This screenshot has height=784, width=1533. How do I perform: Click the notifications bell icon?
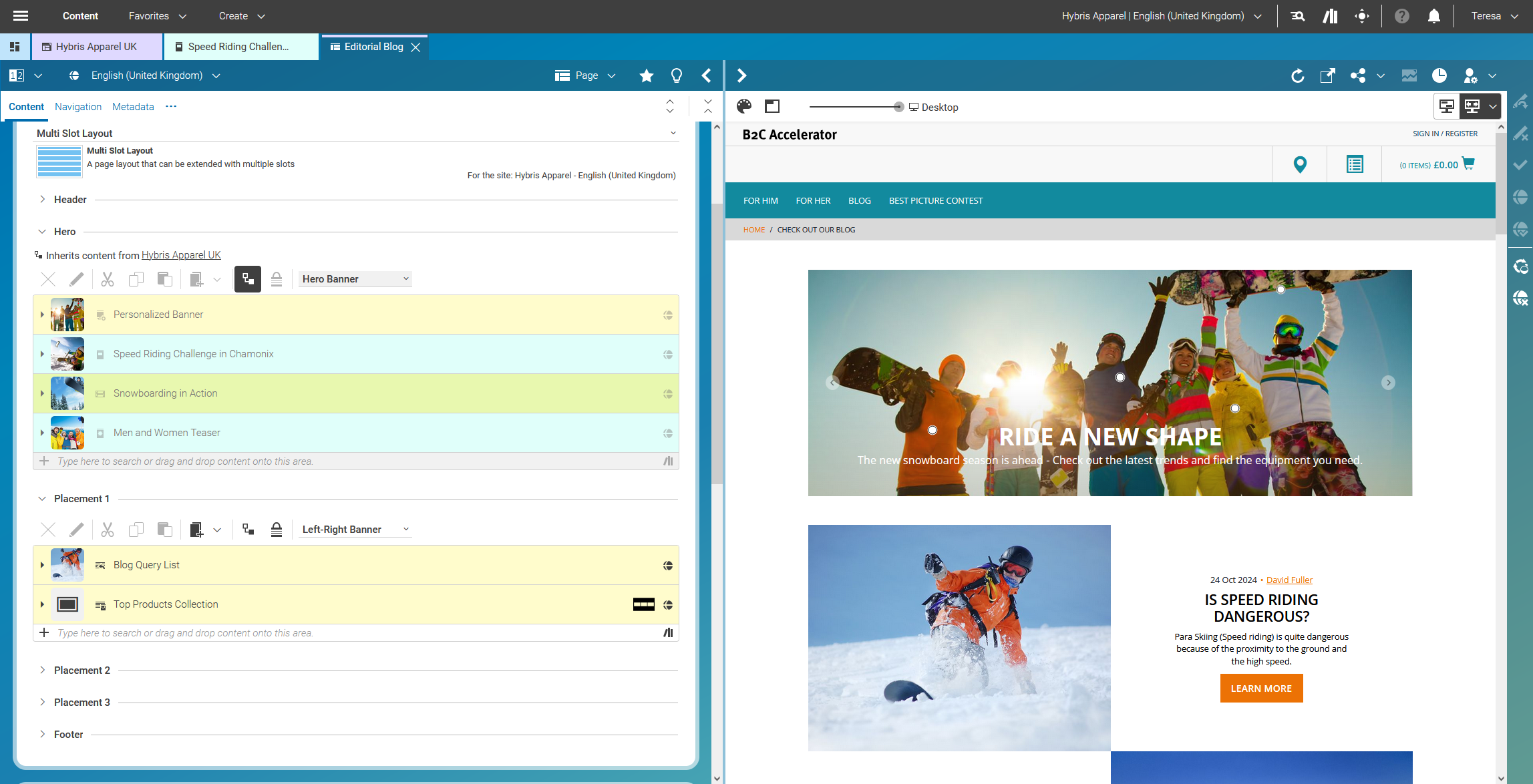(x=1433, y=16)
